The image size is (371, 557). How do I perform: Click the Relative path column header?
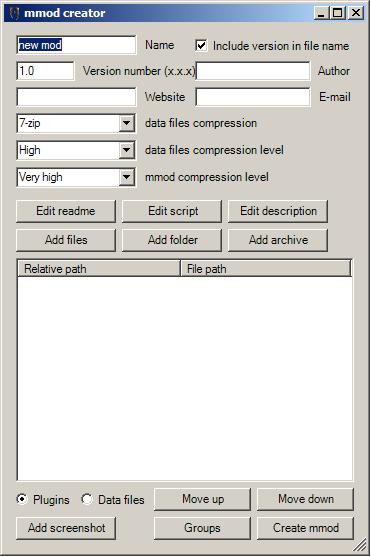point(99,269)
